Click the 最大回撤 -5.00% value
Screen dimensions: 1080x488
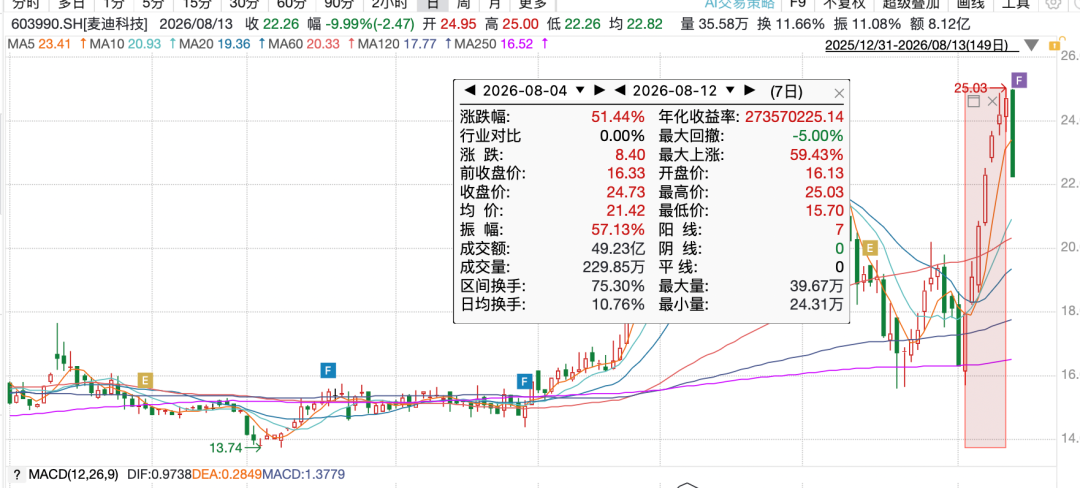(818, 135)
